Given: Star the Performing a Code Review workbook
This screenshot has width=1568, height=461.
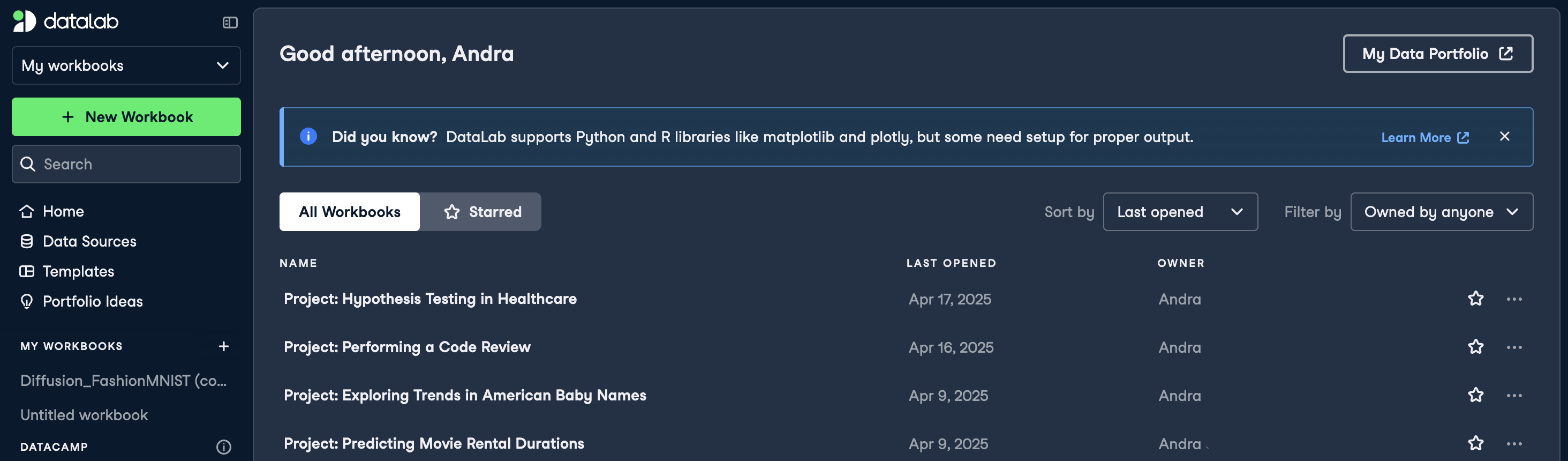Looking at the screenshot, I should point(1475,346).
